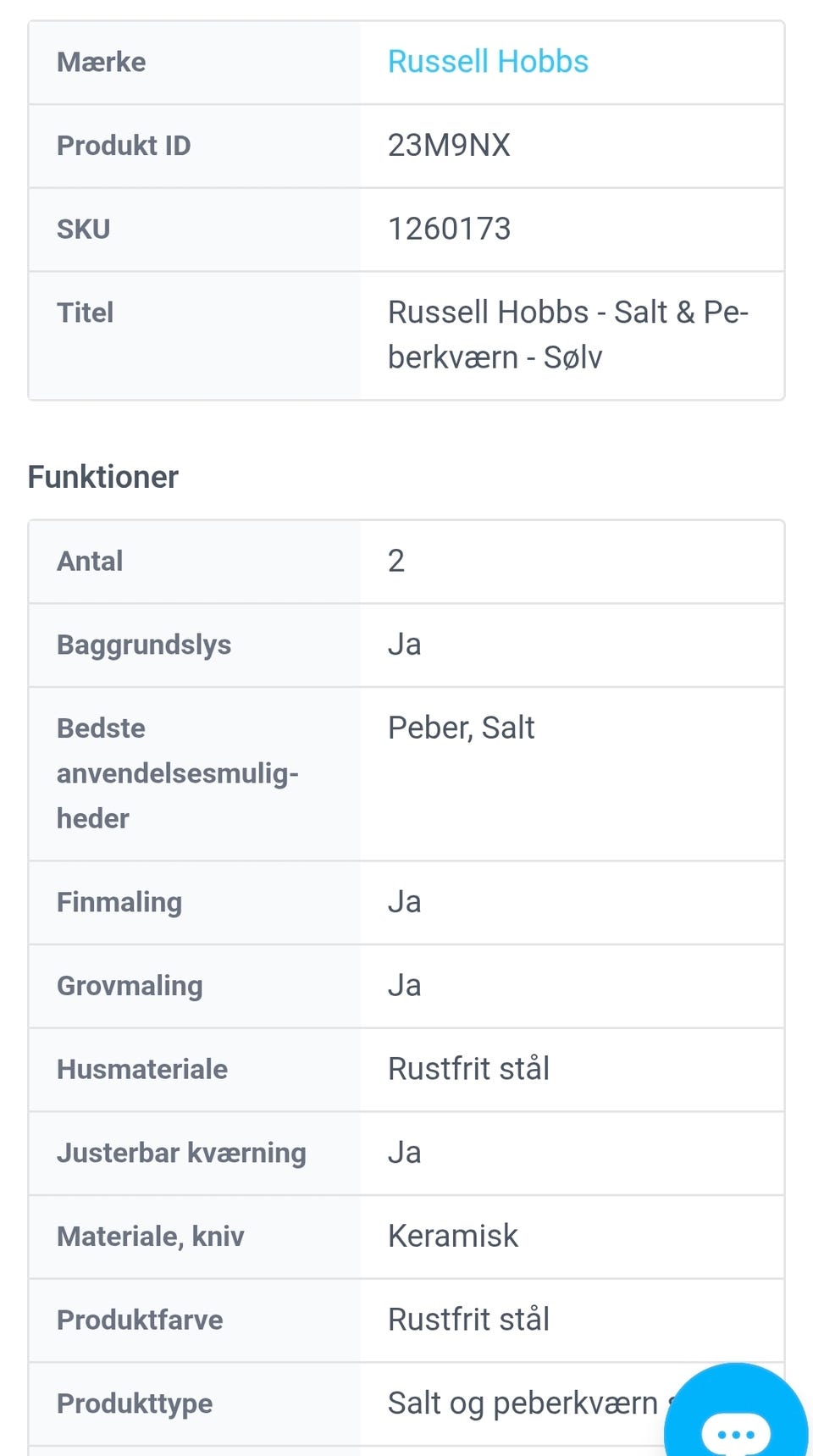
Task: Click the Produktfarve Rustfrit stål value
Action: (x=468, y=1320)
